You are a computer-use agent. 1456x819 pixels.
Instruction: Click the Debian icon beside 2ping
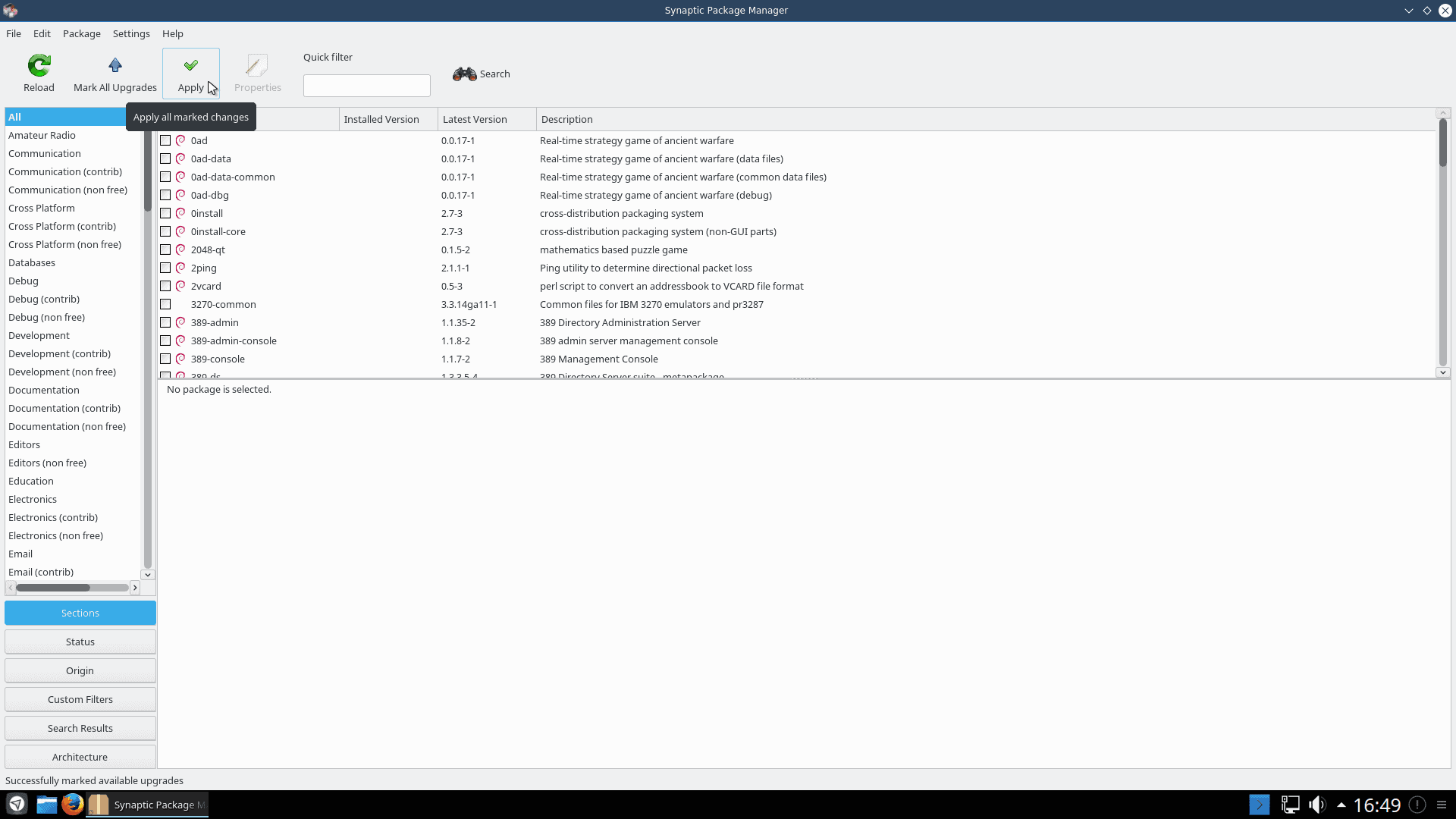pyautogui.click(x=180, y=268)
